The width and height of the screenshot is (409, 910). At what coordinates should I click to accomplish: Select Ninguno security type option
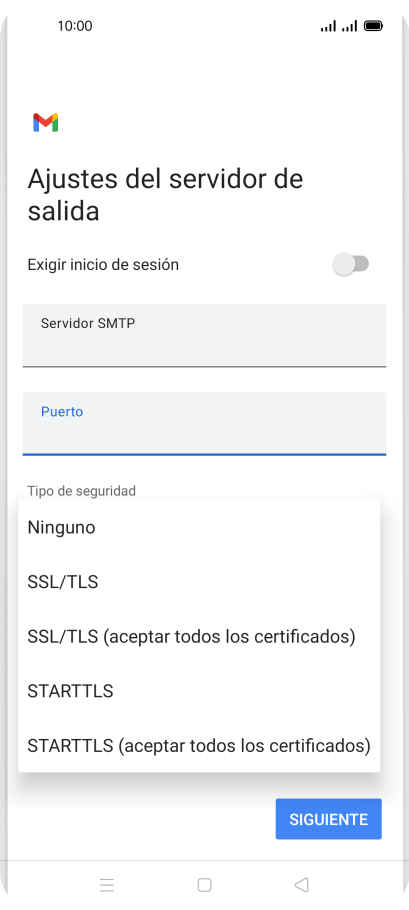point(199,528)
